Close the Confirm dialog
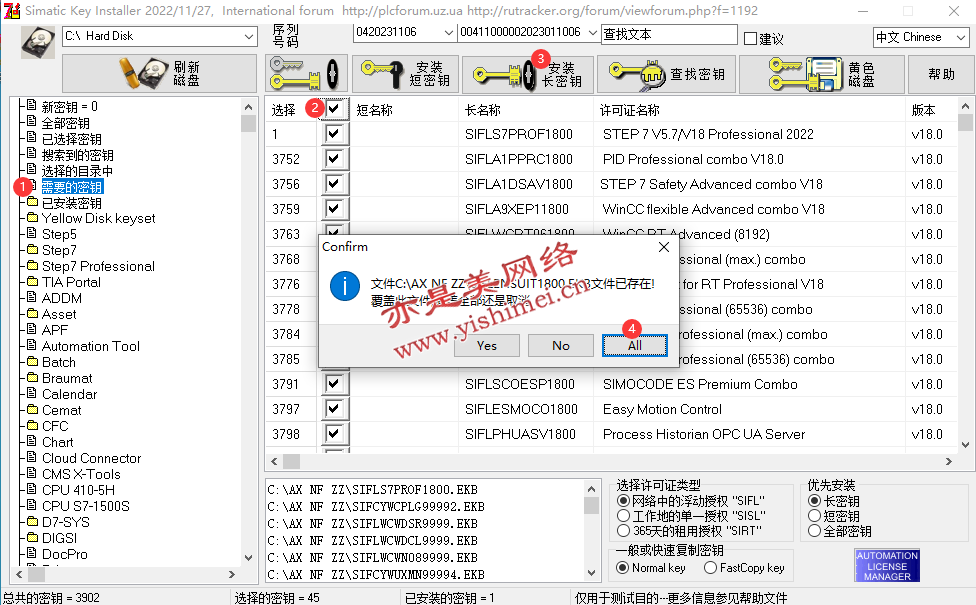 coord(664,247)
